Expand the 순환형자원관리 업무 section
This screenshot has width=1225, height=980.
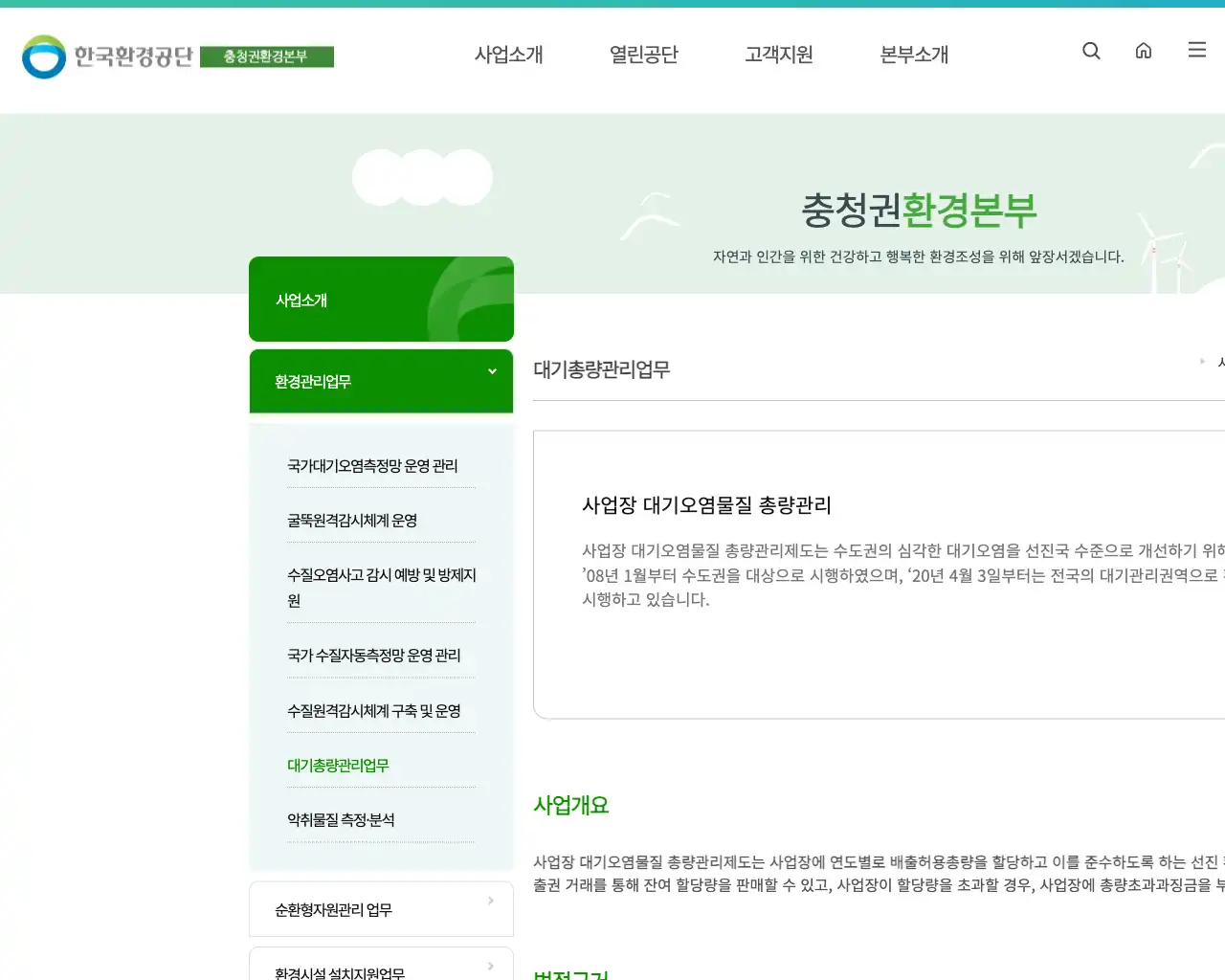[x=381, y=908]
